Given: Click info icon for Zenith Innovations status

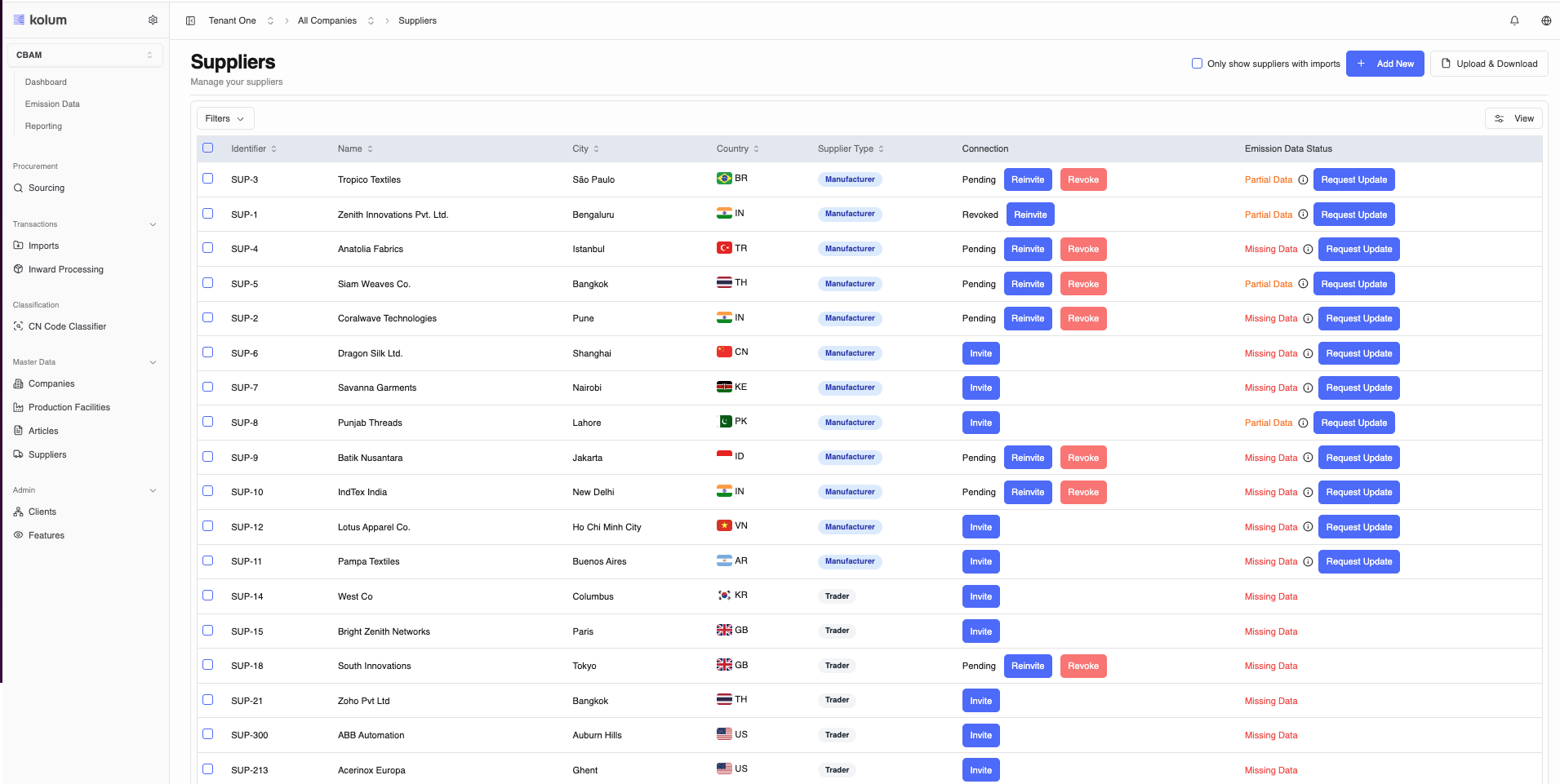Looking at the screenshot, I should (1303, 215).
